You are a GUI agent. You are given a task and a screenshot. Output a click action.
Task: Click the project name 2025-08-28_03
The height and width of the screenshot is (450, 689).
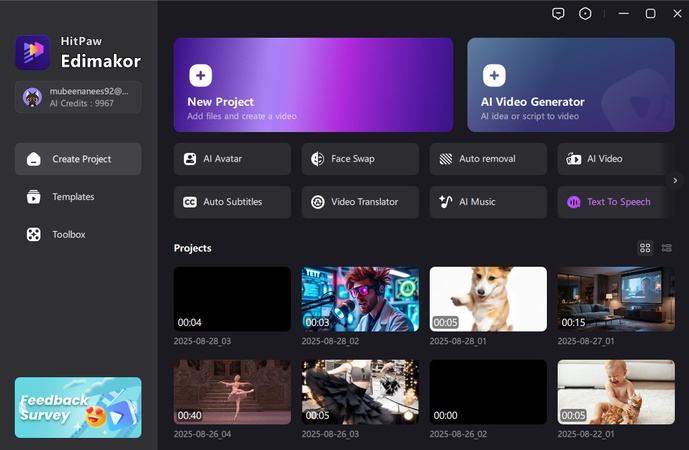[202, 341]
